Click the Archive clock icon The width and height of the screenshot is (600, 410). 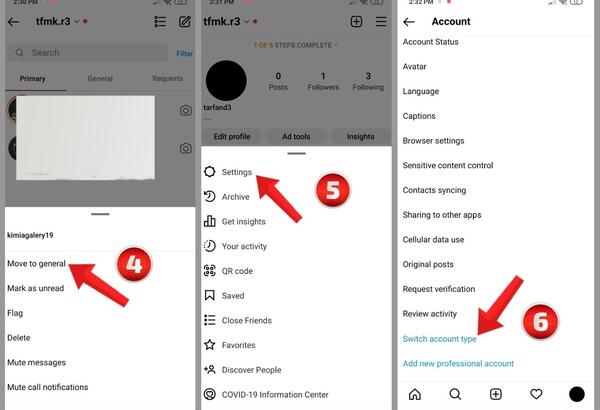(x=210, y=196)
